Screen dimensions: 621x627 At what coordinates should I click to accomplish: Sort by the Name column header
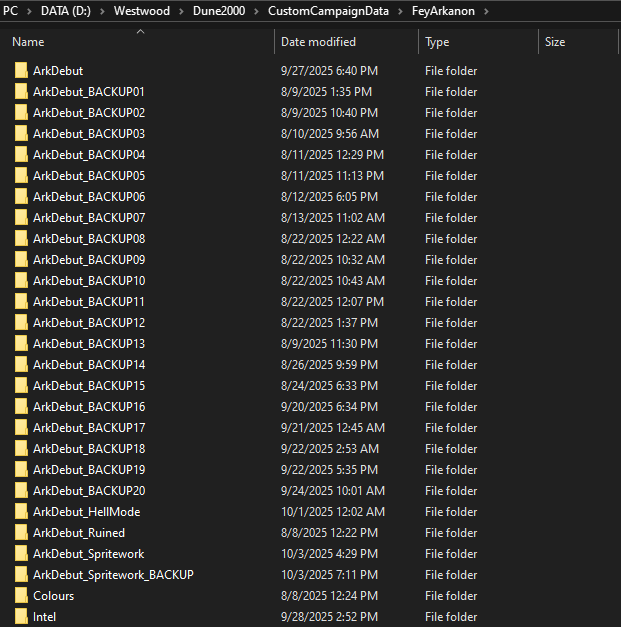coord(140,43)
